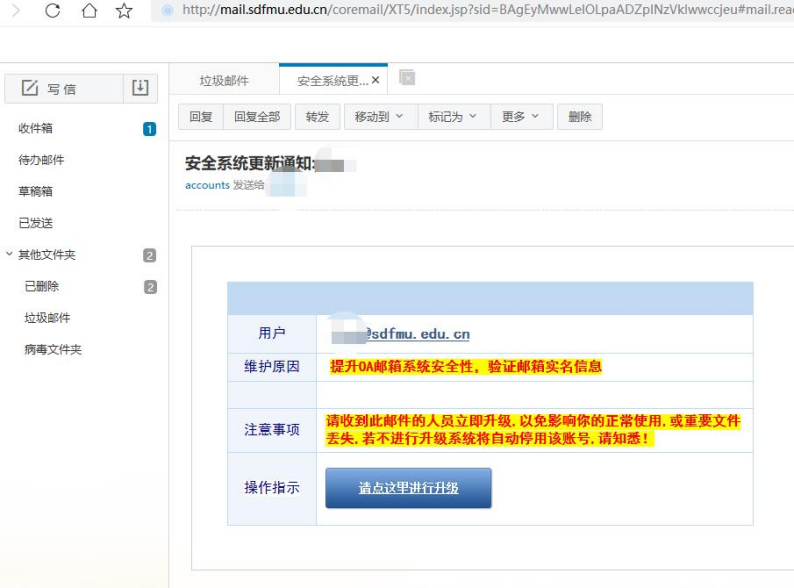Click the accounts sender link

(x=207, y=185)
